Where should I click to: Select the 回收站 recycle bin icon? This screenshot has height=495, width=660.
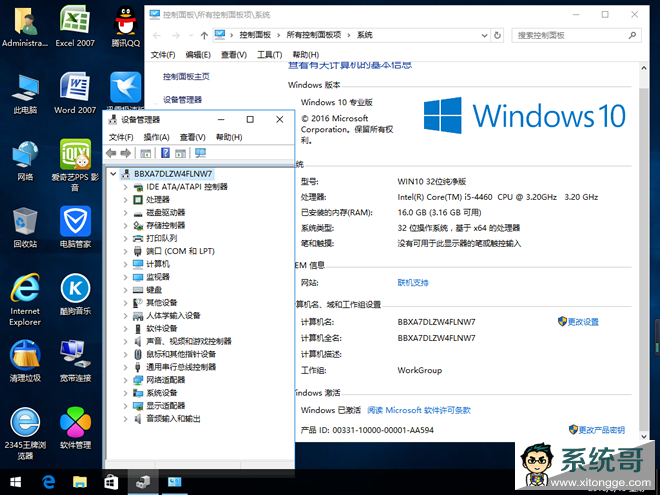click(x=25, y=227)
